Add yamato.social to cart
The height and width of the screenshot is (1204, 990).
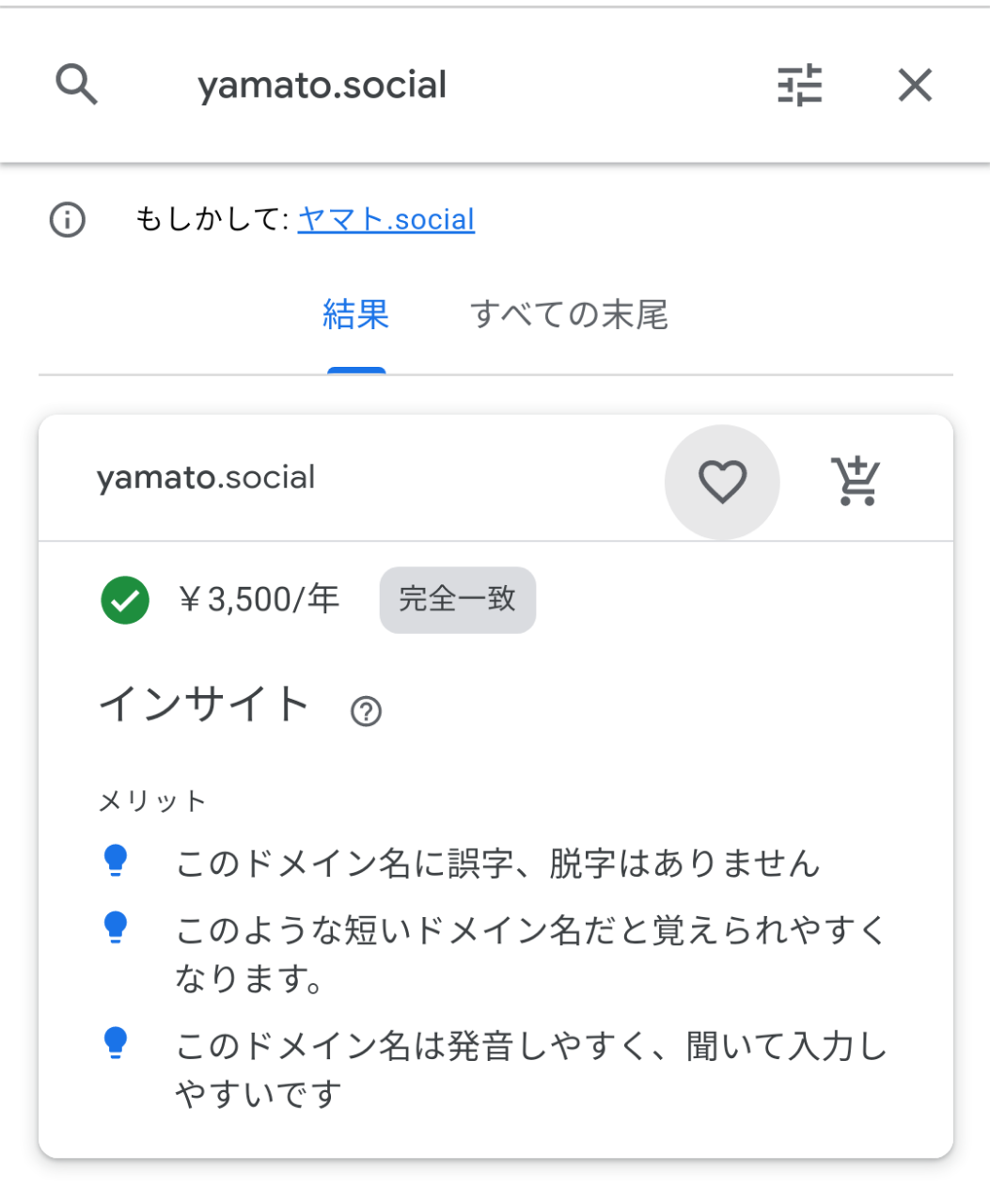[x=856, y=482]
